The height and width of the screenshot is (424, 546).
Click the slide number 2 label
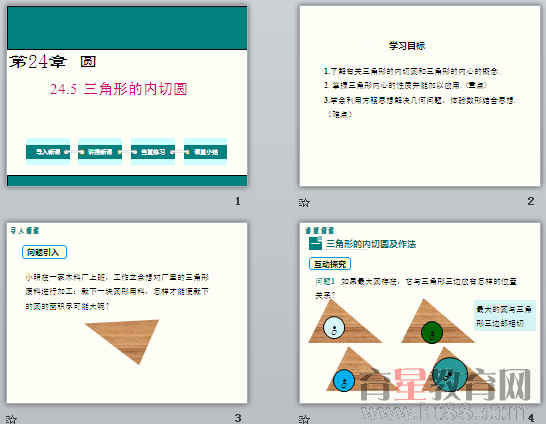click(531, 201)
